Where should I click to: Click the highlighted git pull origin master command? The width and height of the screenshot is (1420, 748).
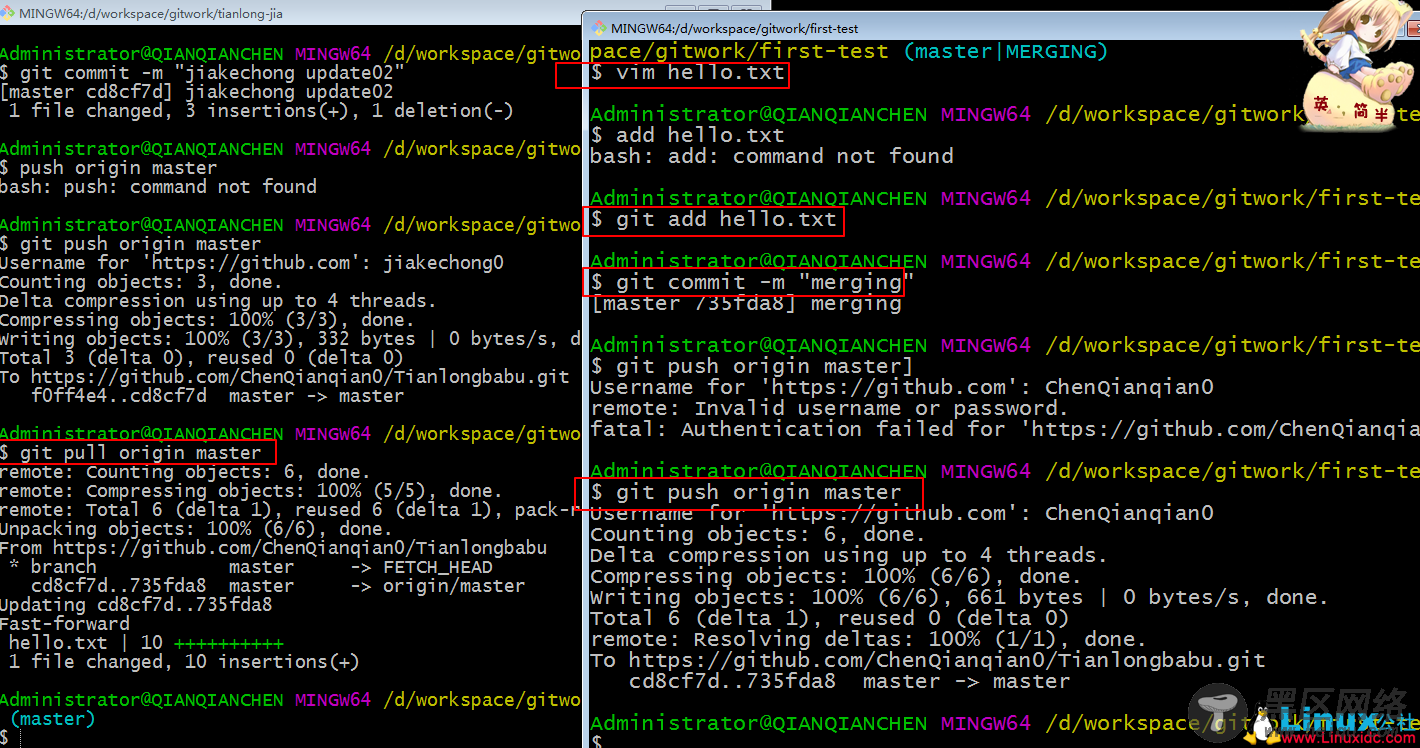point(139,453)
